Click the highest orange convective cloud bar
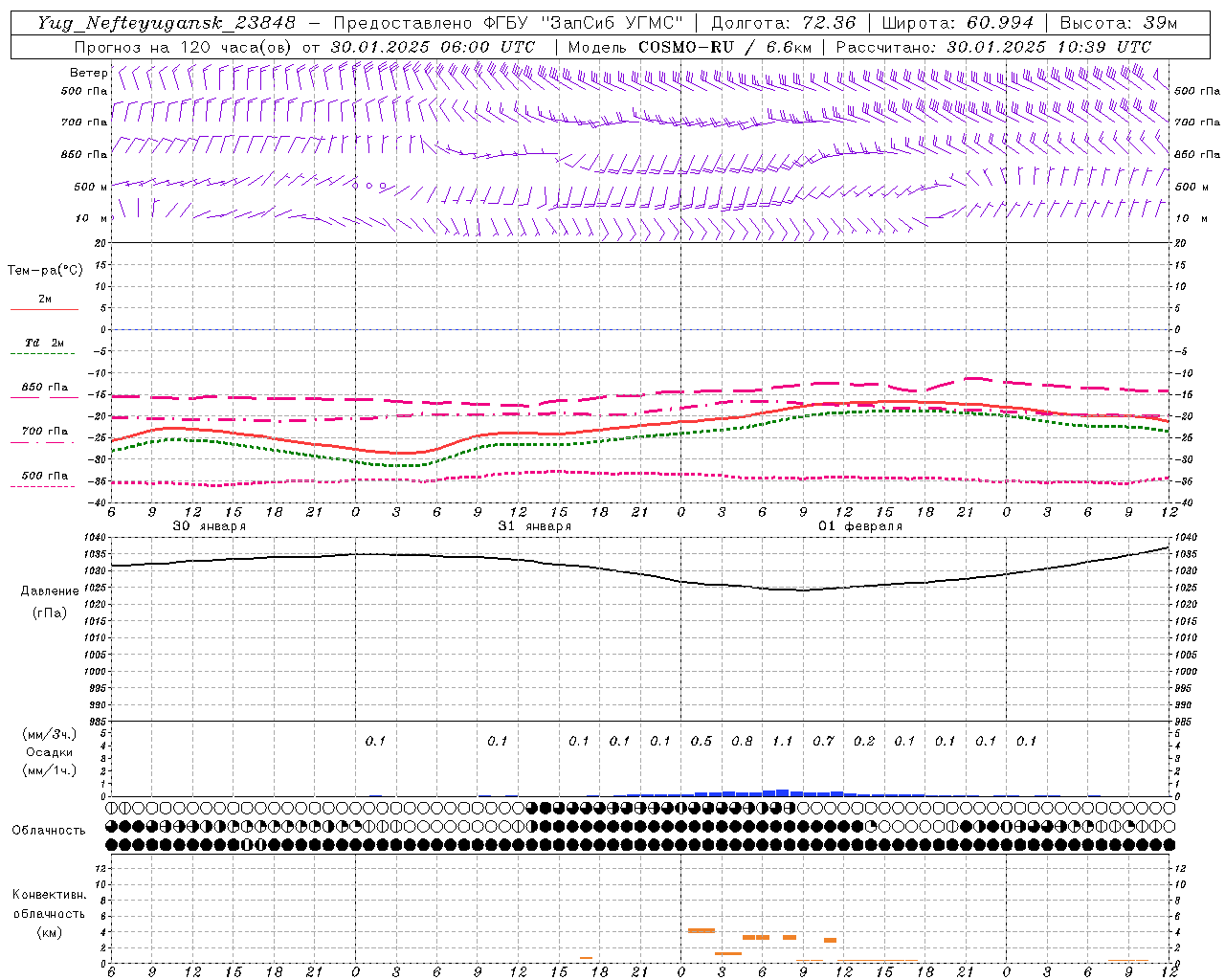The image size is (1225, 980). tap(702, 930)
